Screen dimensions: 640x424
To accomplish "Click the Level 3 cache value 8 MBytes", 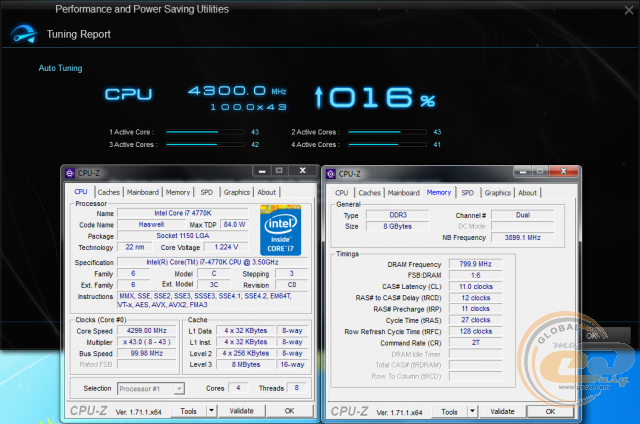I will click(x=246, y=364).
